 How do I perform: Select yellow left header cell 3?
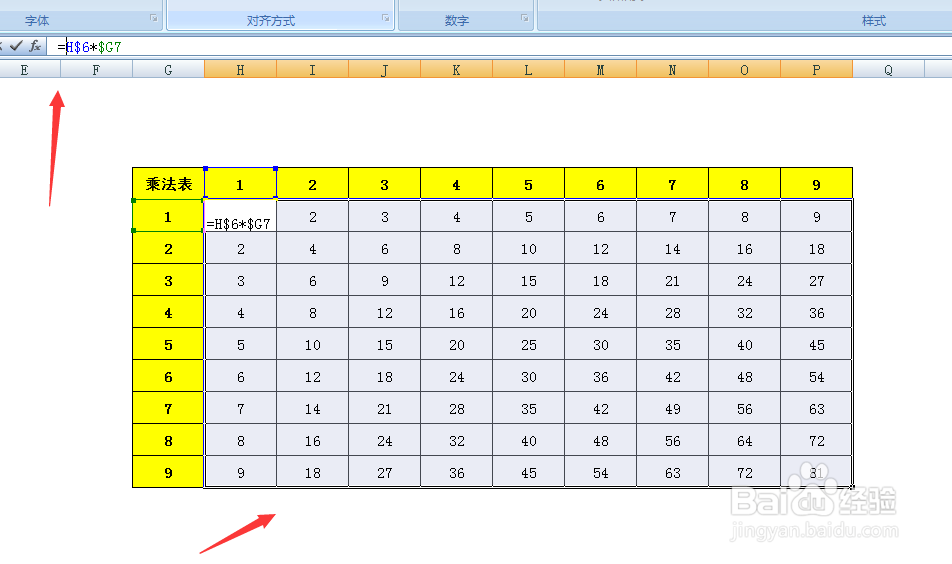[168, 280]
